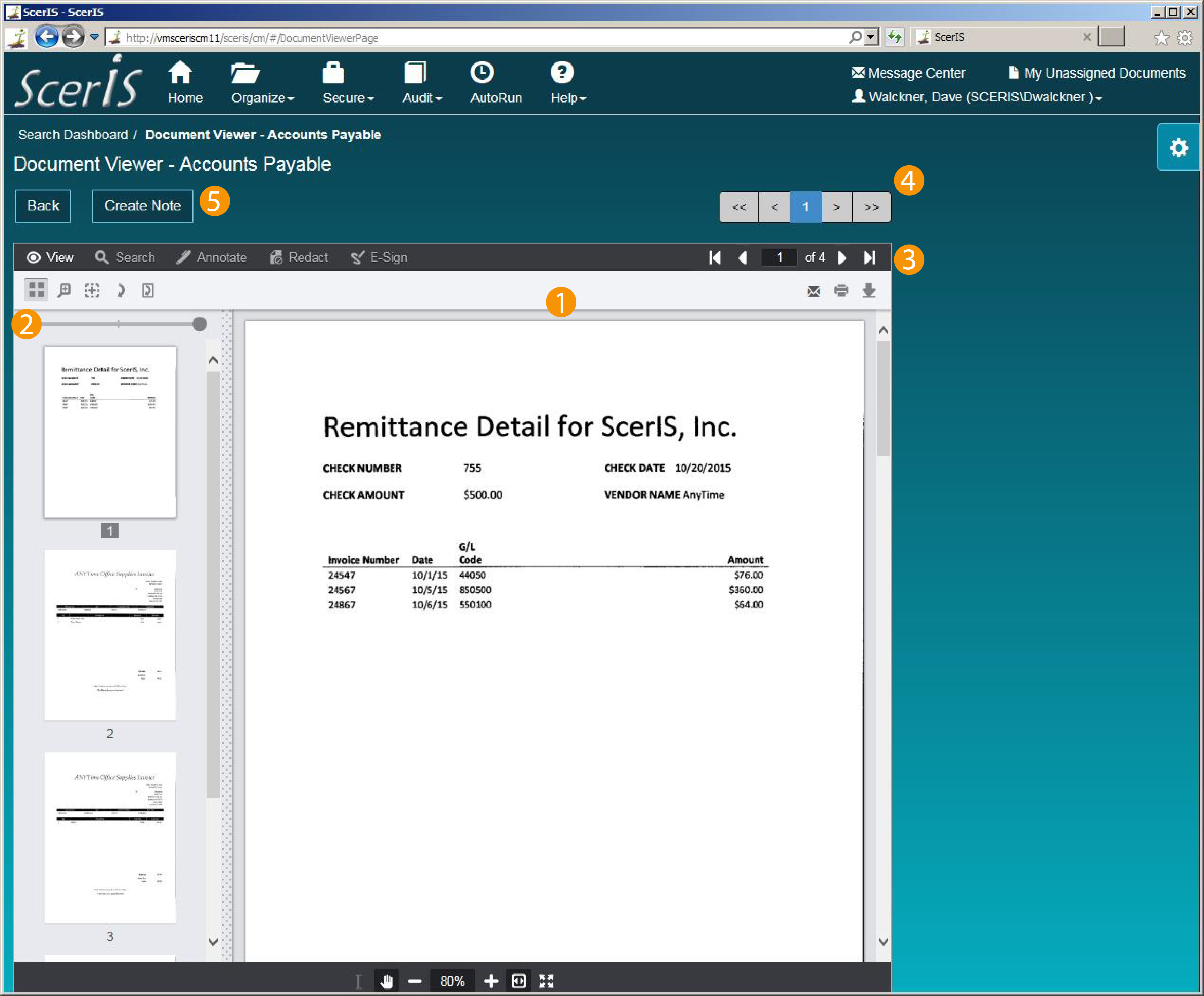Open the E-Sign tab
This screenshot has height=996, width=1204.
coord(379,257)
